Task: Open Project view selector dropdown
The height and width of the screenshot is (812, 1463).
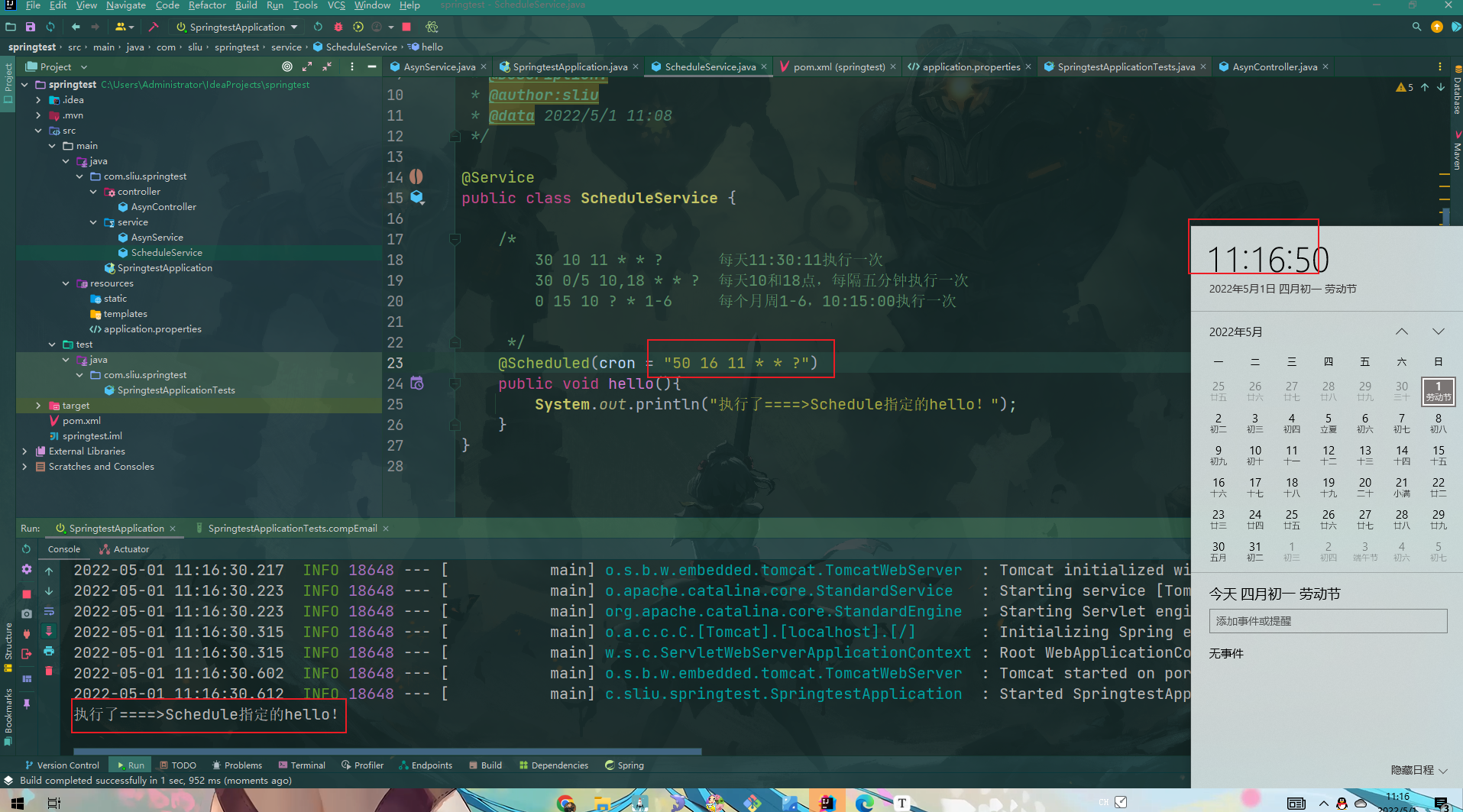Action: click(57, 66)
